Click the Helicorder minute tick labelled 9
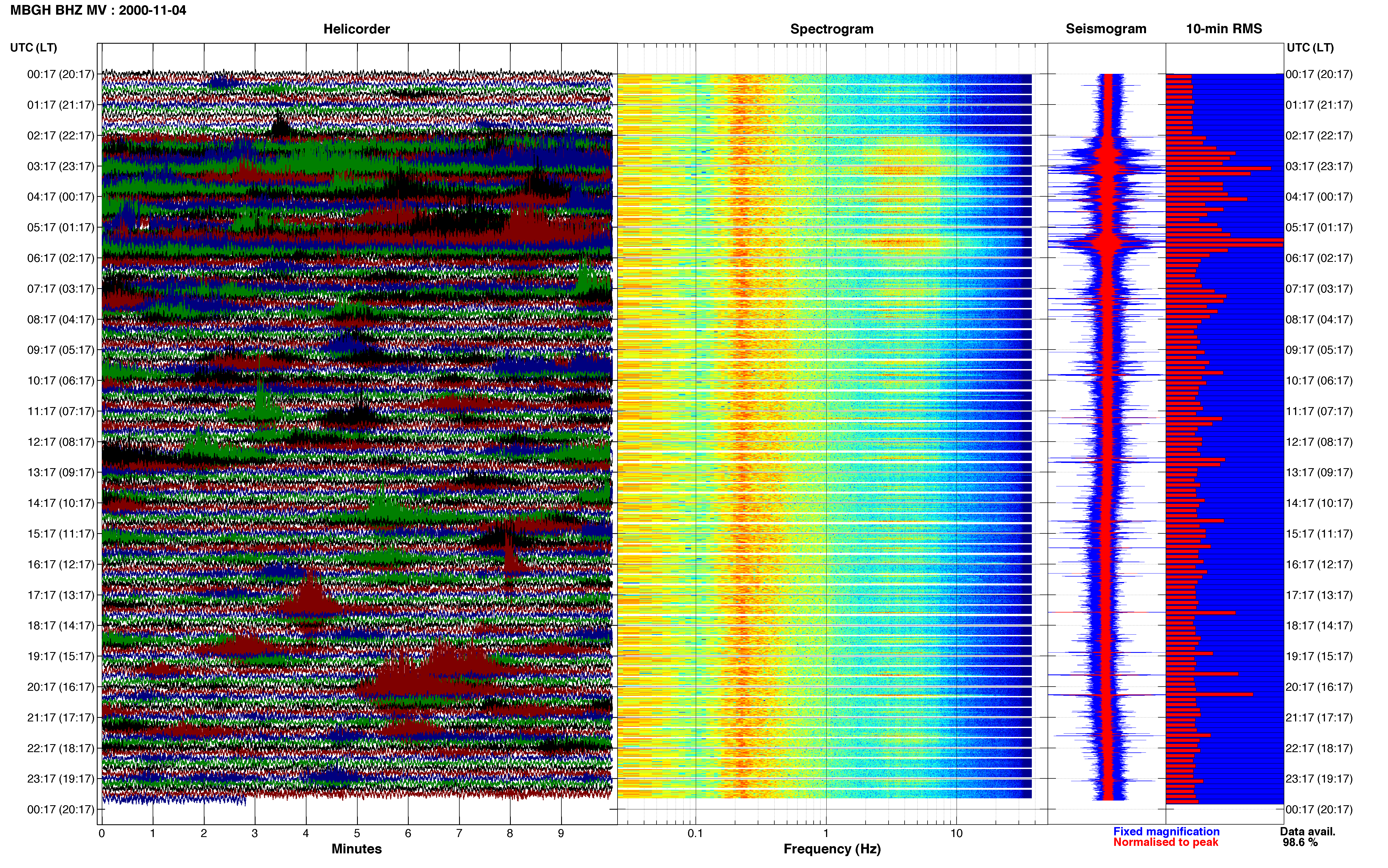The height and width of the screenshot is (868, 1388). 561,833
